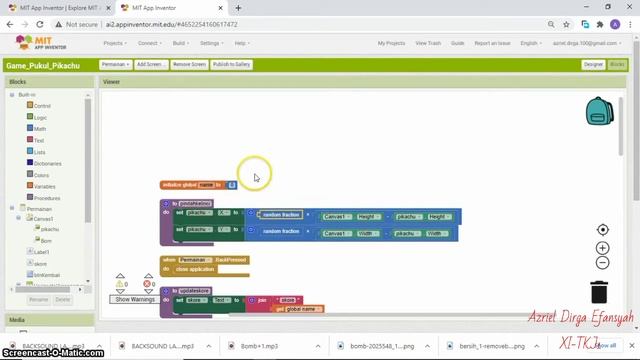
Task: Open the English language dropdown
Action: [x=531, y=43]
